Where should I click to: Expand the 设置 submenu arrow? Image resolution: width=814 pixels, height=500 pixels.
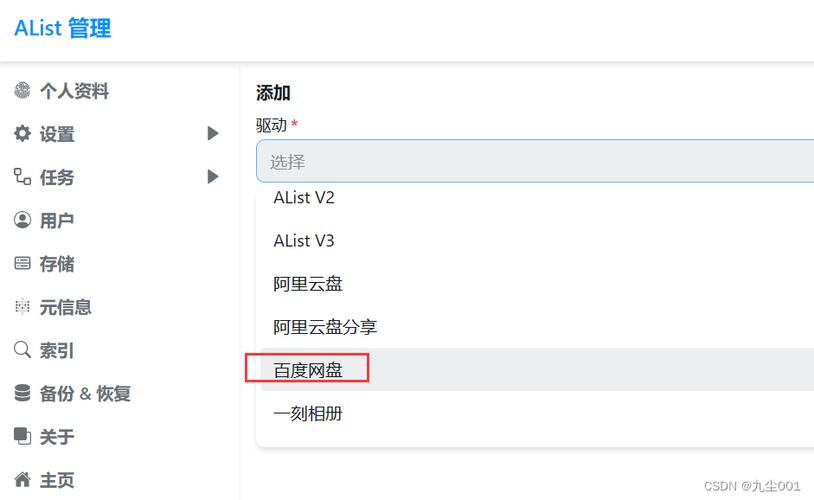(x=212, y=133)
